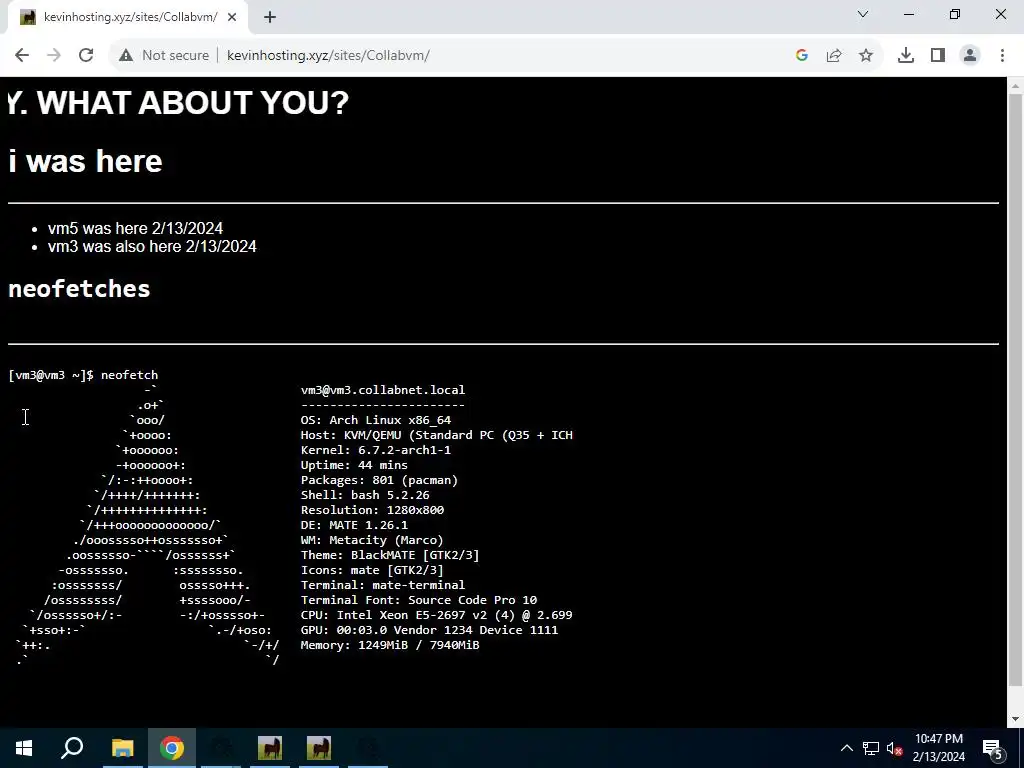Go back to the previous page
This screenshot has width=1024, height=768.
click(x=22, y=56)
